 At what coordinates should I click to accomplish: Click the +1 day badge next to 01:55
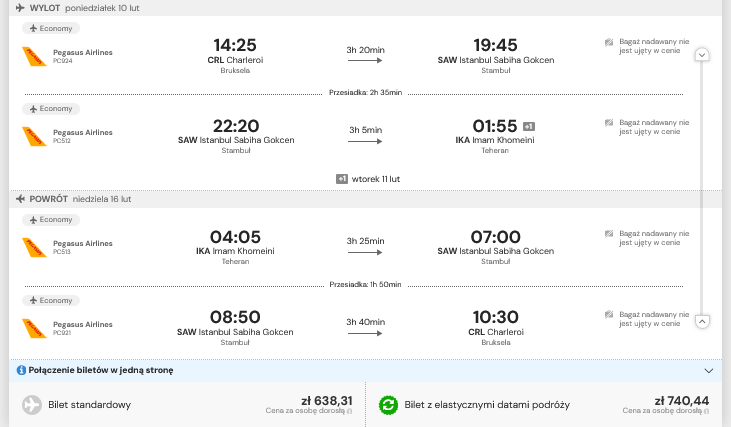pyautogui.click(x=529, y=126)
